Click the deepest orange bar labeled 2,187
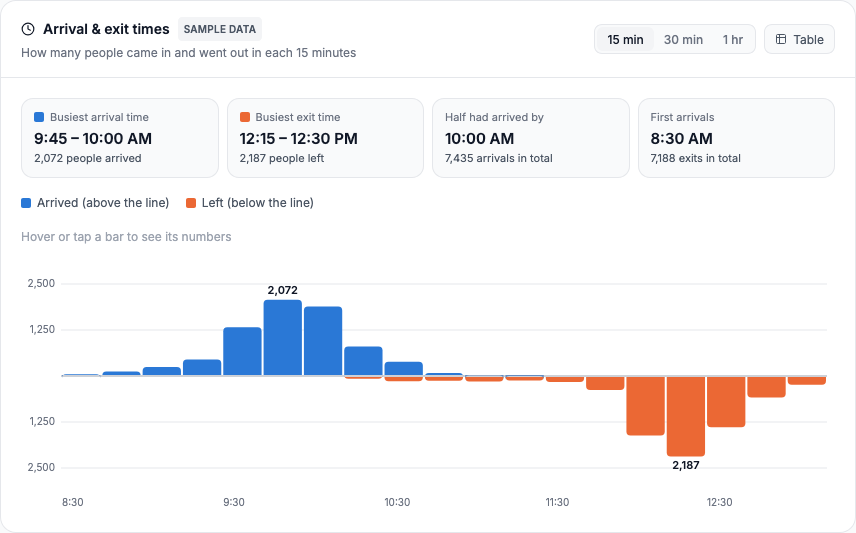Image resolution: width=856 pixels, height=533 pixels. tap(686, 416)
